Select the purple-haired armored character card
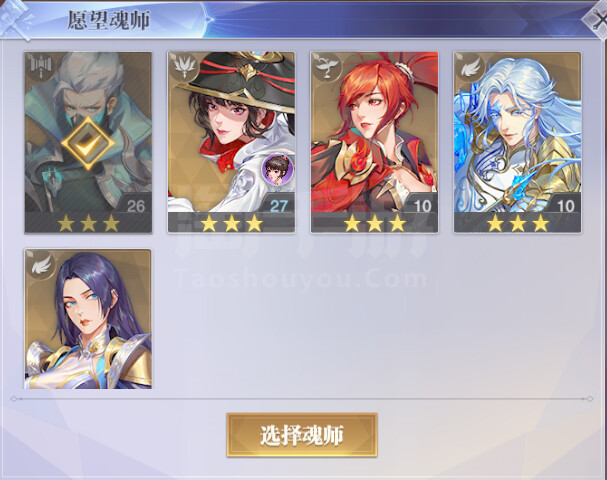 click(88, 319)
